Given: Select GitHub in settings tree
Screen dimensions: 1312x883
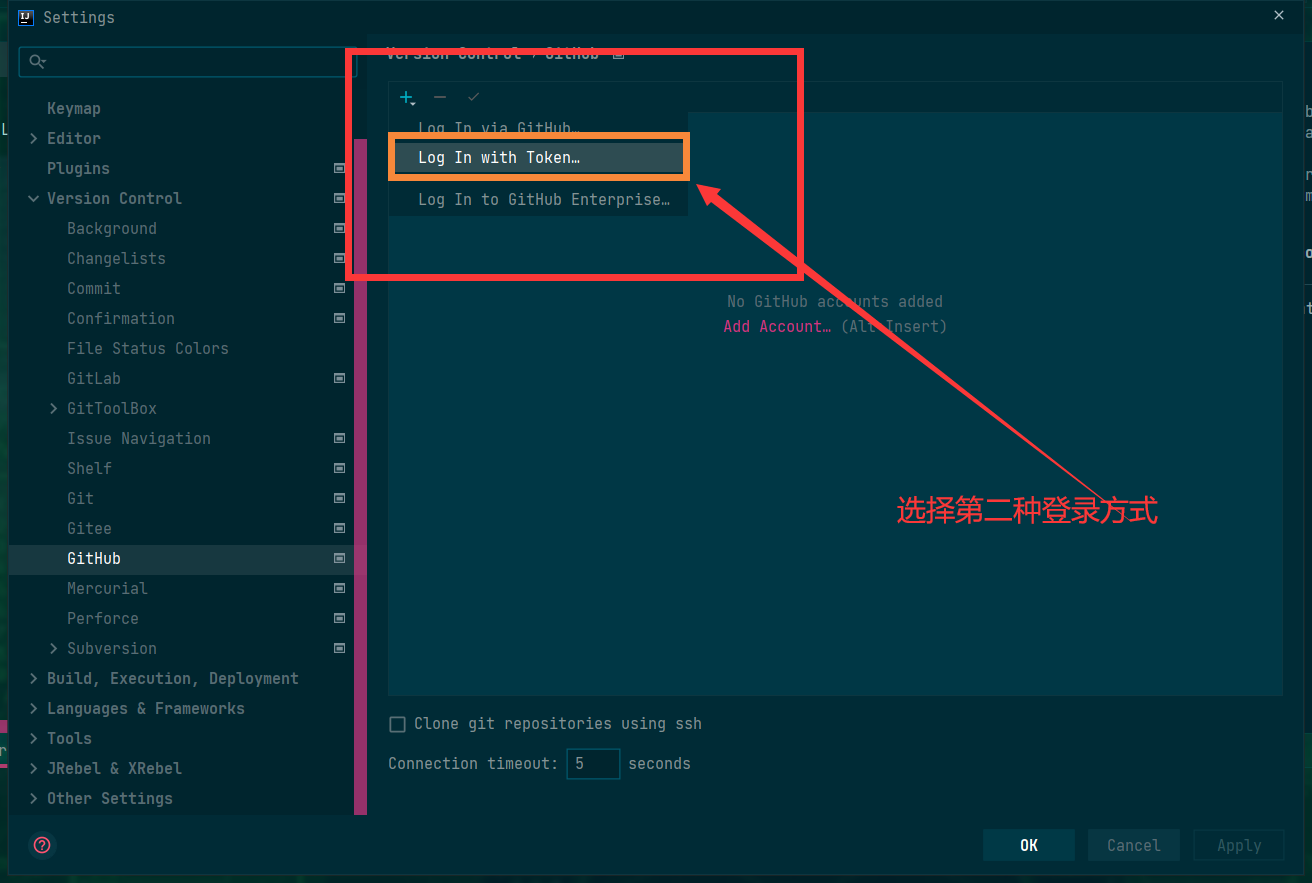Looking at the screenshot, I should (94, 558).
